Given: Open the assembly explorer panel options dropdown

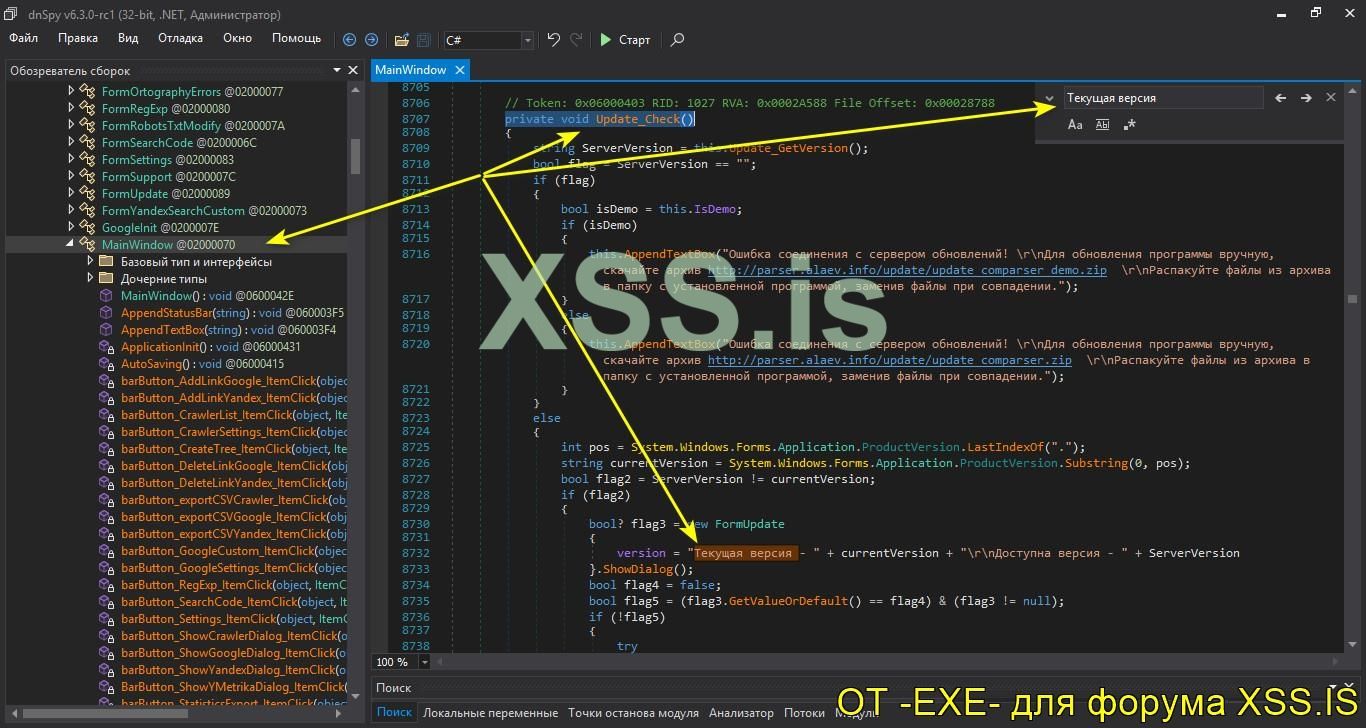Looking at the screenshot, I should pos(336,71).
